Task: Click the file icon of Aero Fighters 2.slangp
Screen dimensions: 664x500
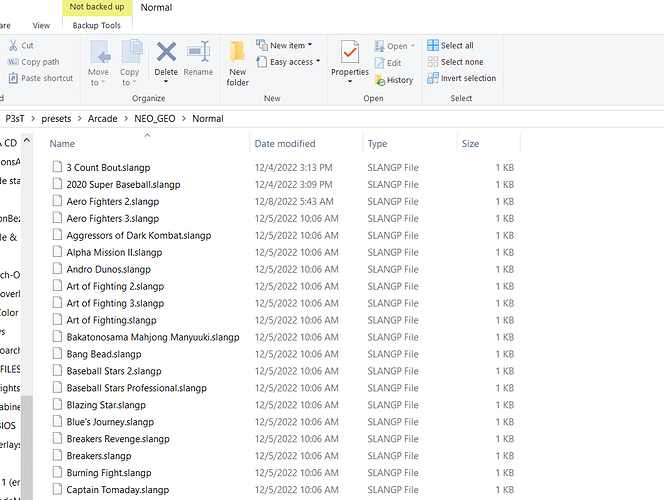Action: pos(57,201)
